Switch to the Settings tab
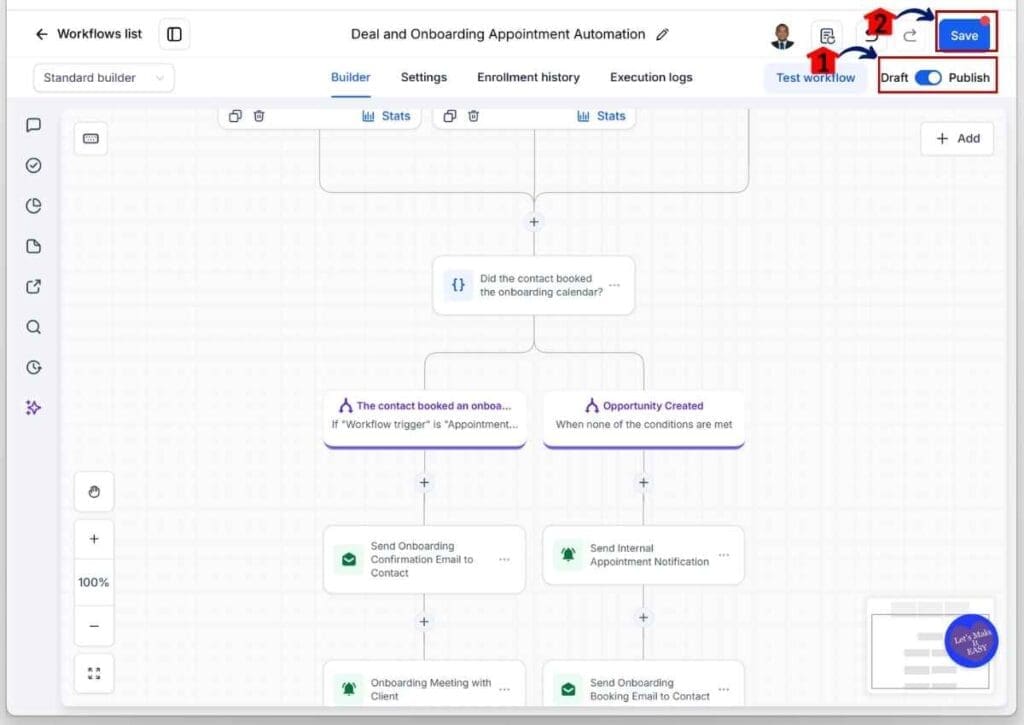The height and width of the screenshot is (725, 1024). (424, 77)
